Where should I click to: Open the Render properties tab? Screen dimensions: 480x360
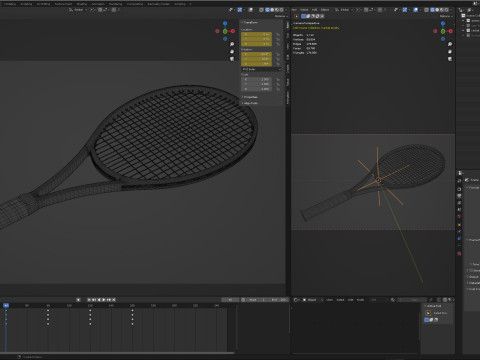tap(459, 189)
